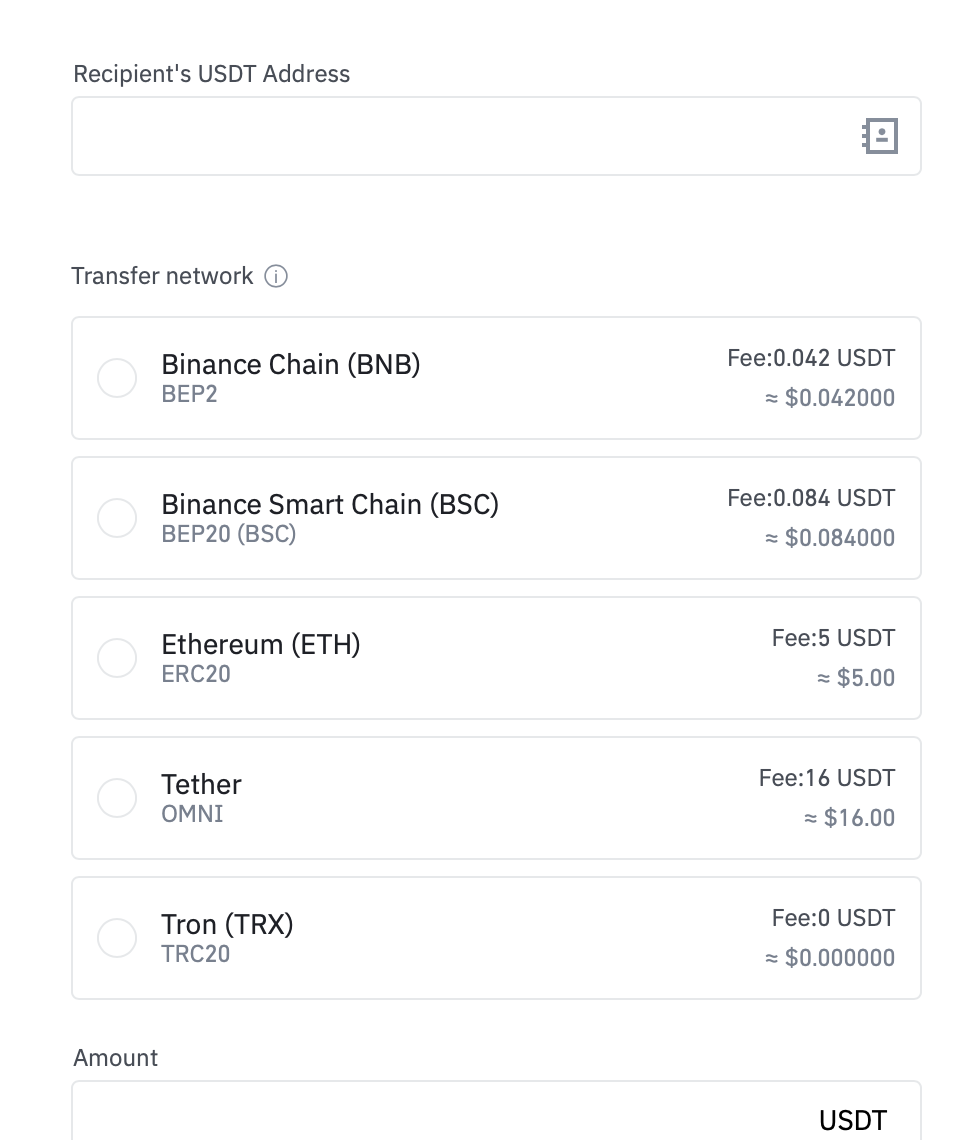Choose the TRC20 network label
This screenshot has width=966, height=1140.
(196, 954)
